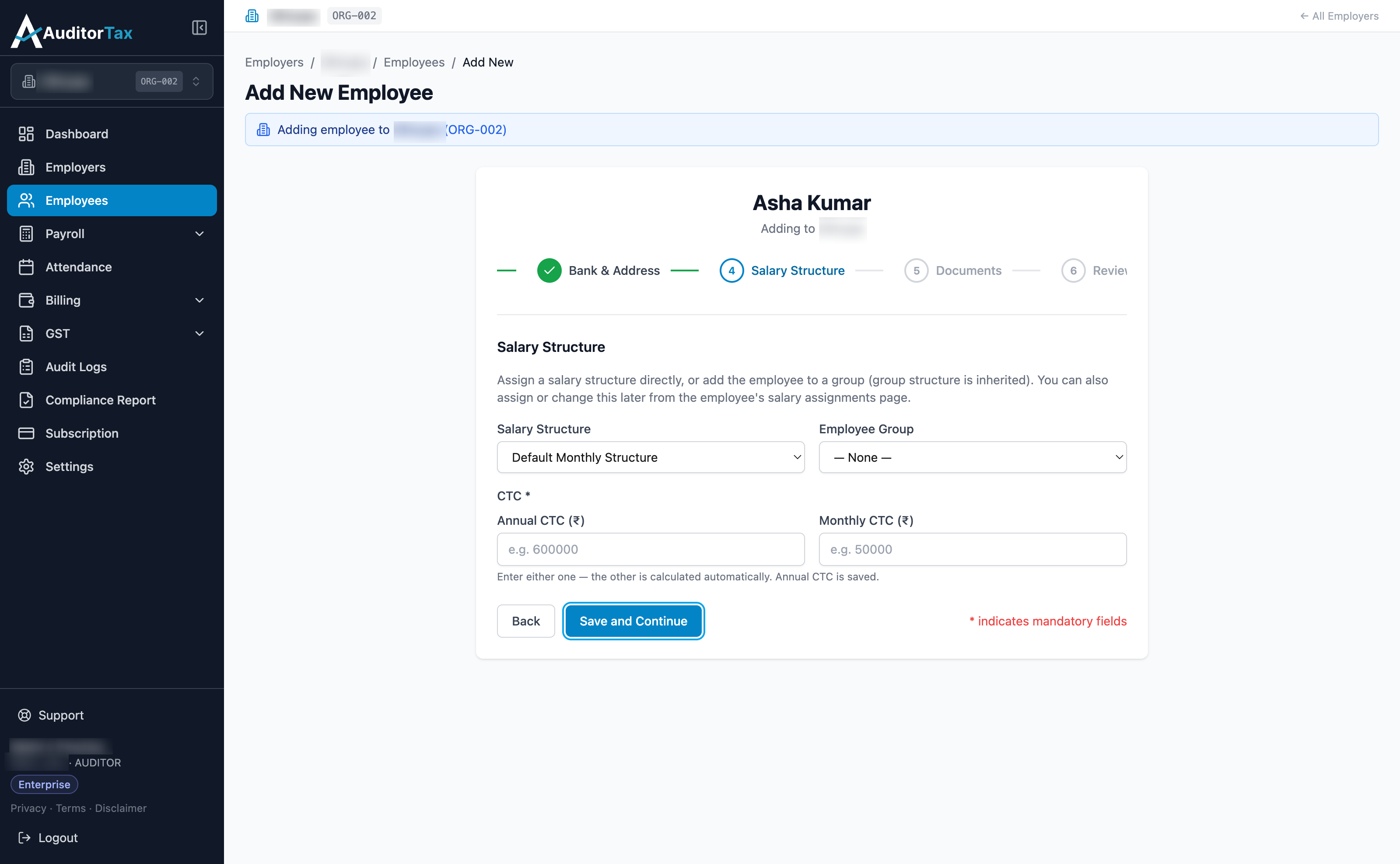Focus the Monthly CTC input field
The image size is (1400, 864).
[972, 549]
